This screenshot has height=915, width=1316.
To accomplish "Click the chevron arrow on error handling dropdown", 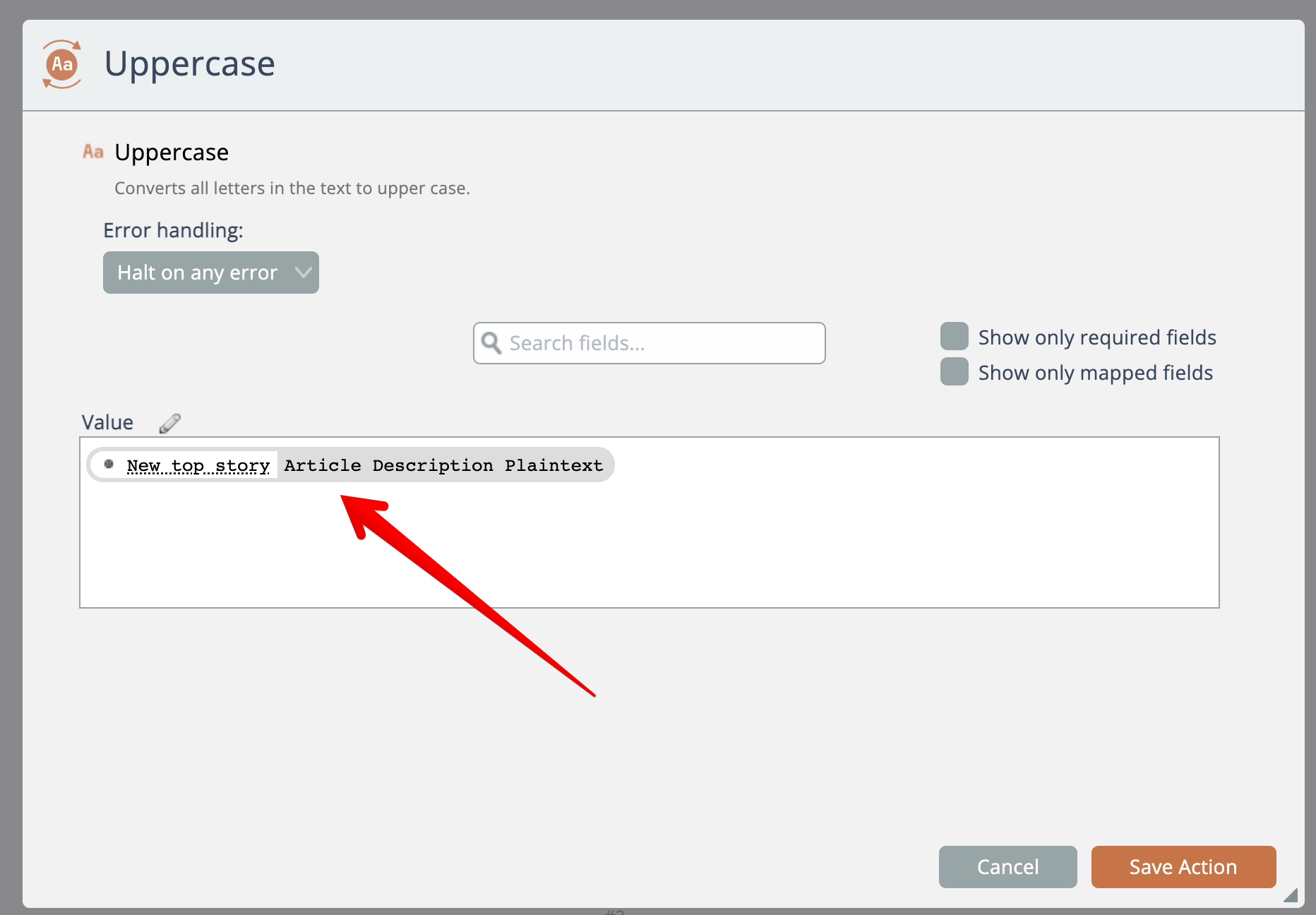I will tap(303, 273).
